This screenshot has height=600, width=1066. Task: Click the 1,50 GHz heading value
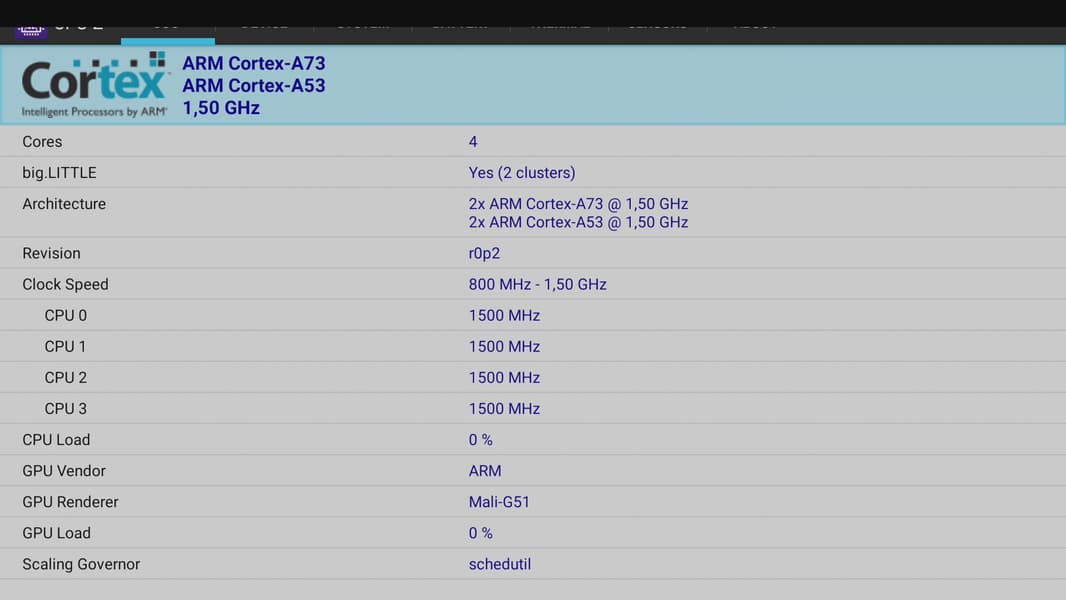(221, 108)
